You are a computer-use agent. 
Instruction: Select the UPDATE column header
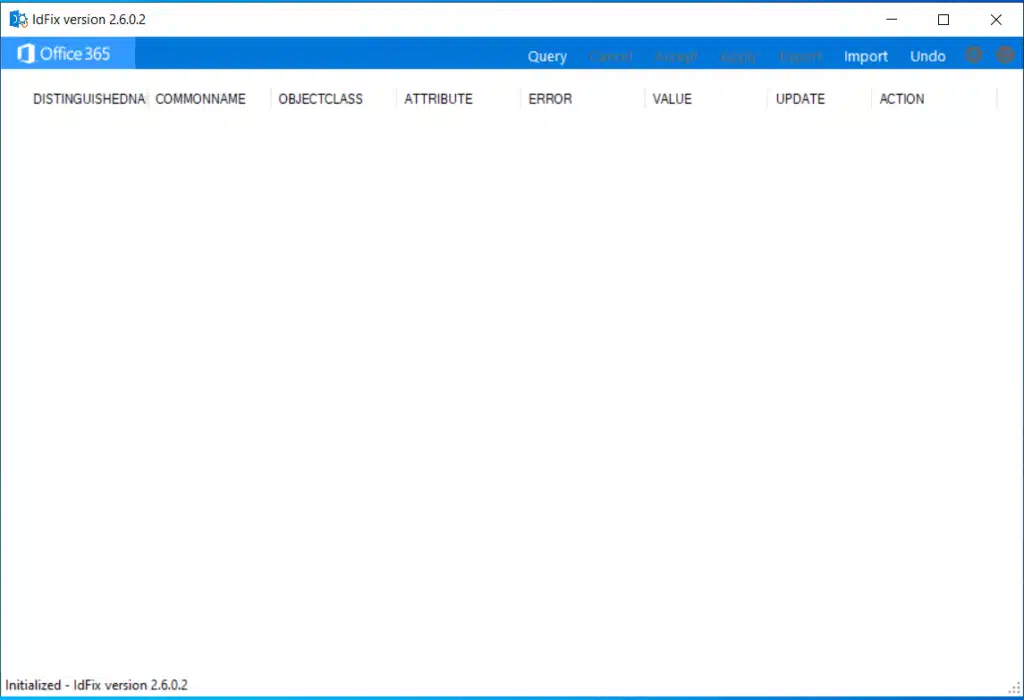click(x=800, y=99)
